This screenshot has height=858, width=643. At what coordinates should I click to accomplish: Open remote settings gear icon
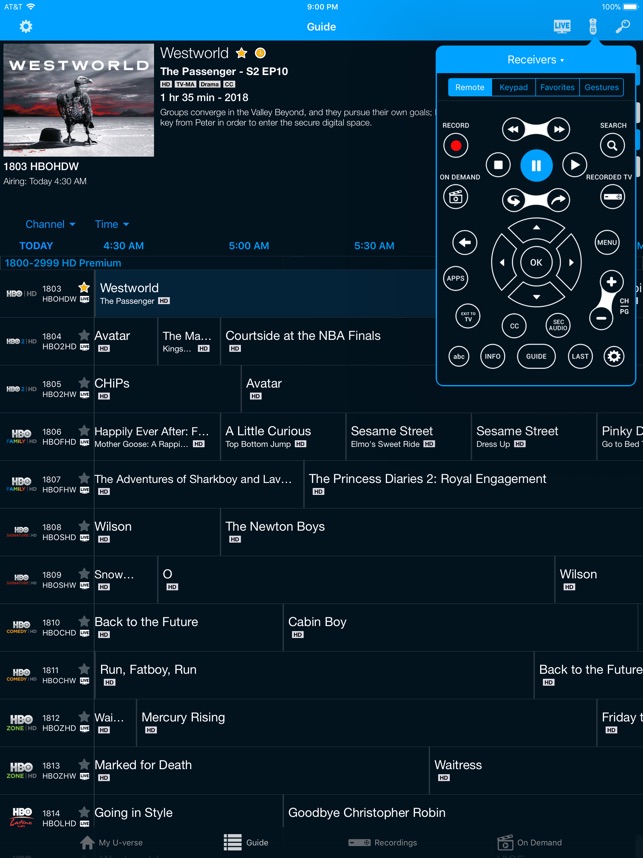tap(614, 356)
